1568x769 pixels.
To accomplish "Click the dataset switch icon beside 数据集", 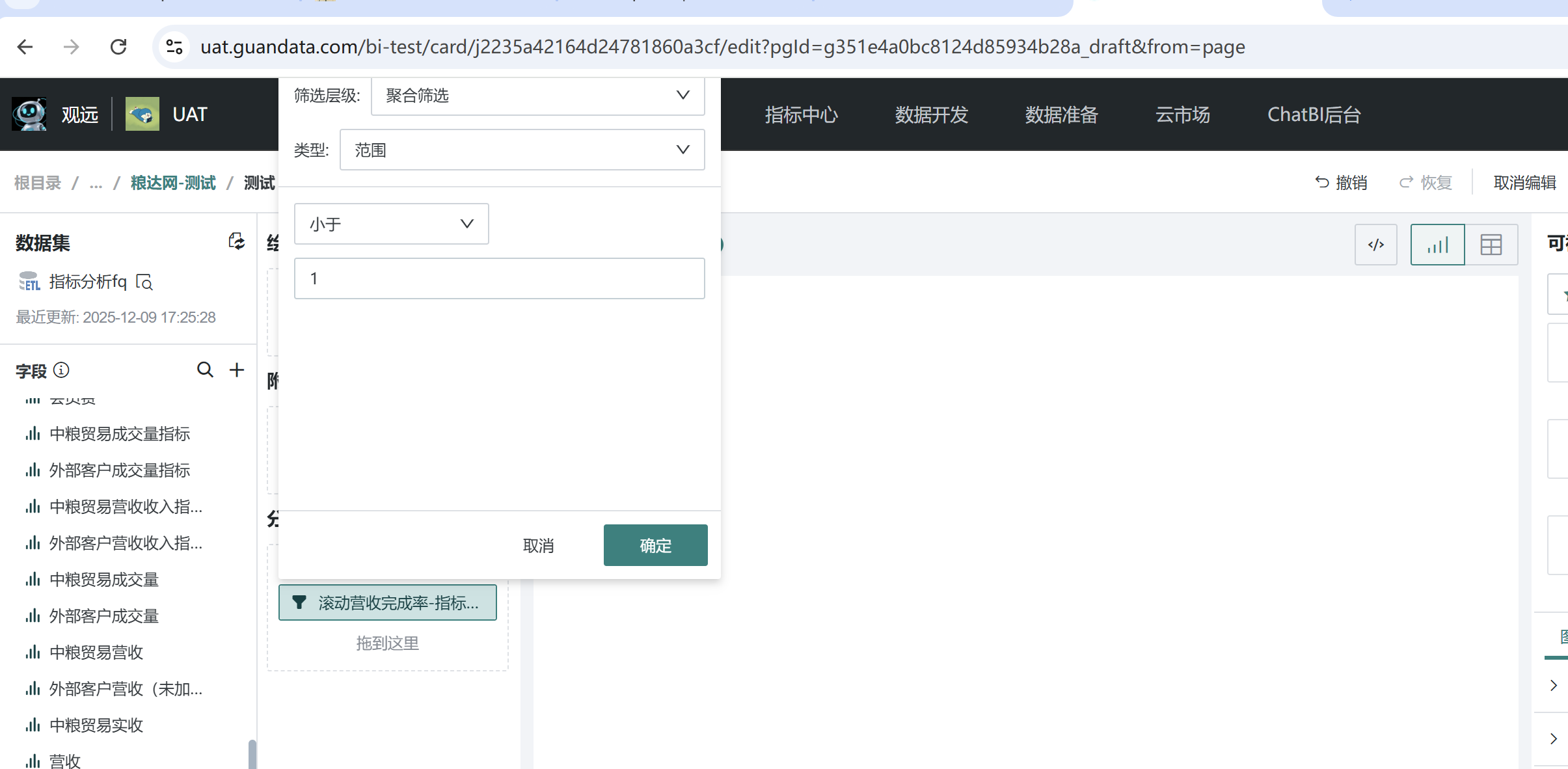I will coord(237,241).
